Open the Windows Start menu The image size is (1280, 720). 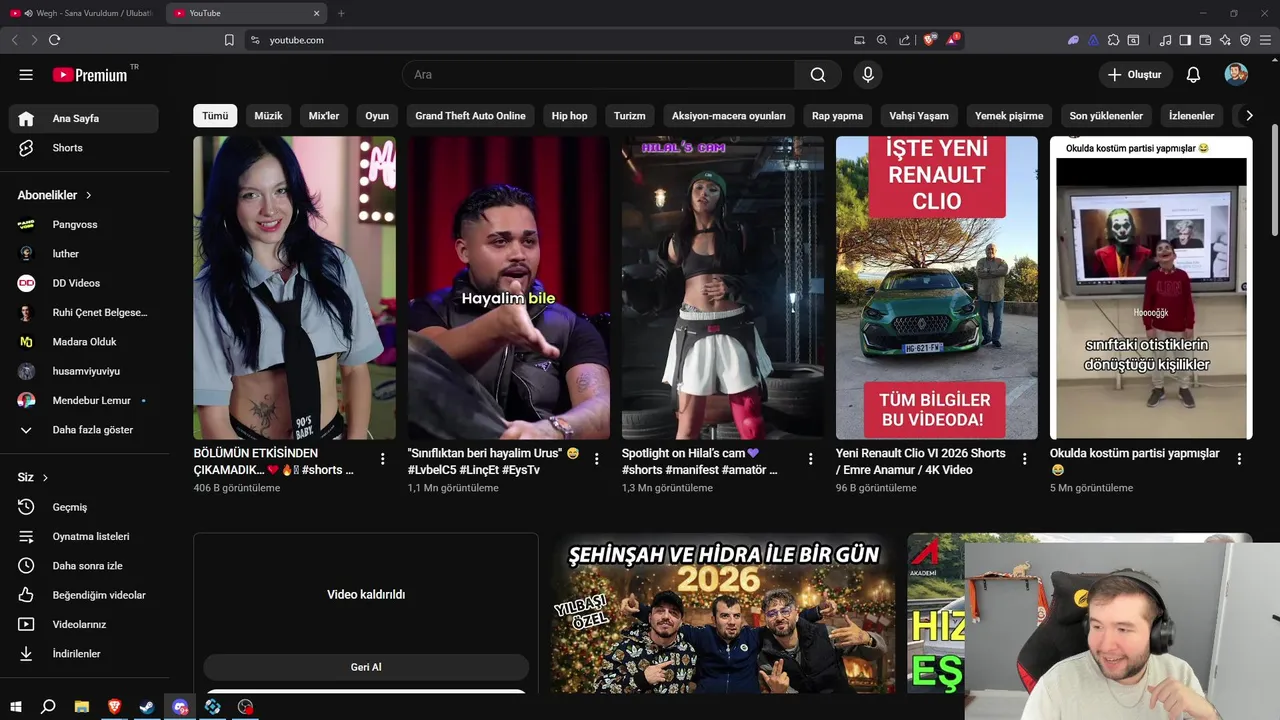[x=16, y=707]
